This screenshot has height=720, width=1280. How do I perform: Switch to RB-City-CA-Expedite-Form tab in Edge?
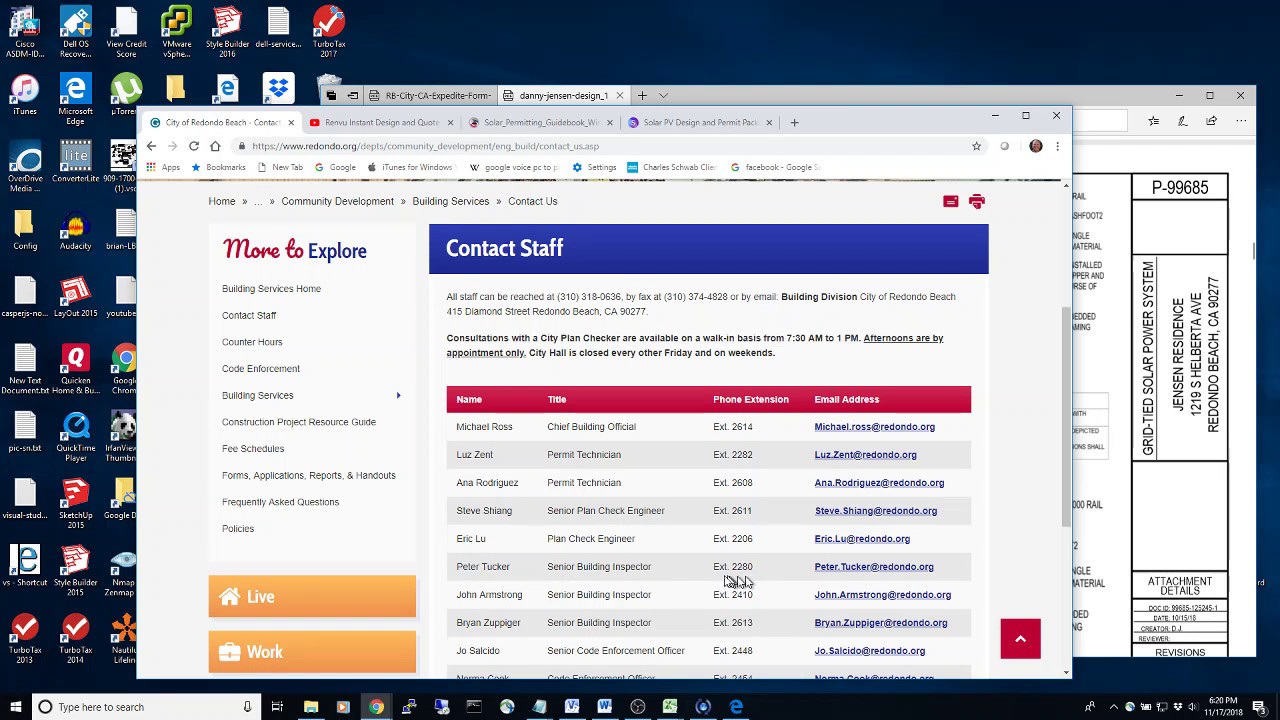[431, 96]
